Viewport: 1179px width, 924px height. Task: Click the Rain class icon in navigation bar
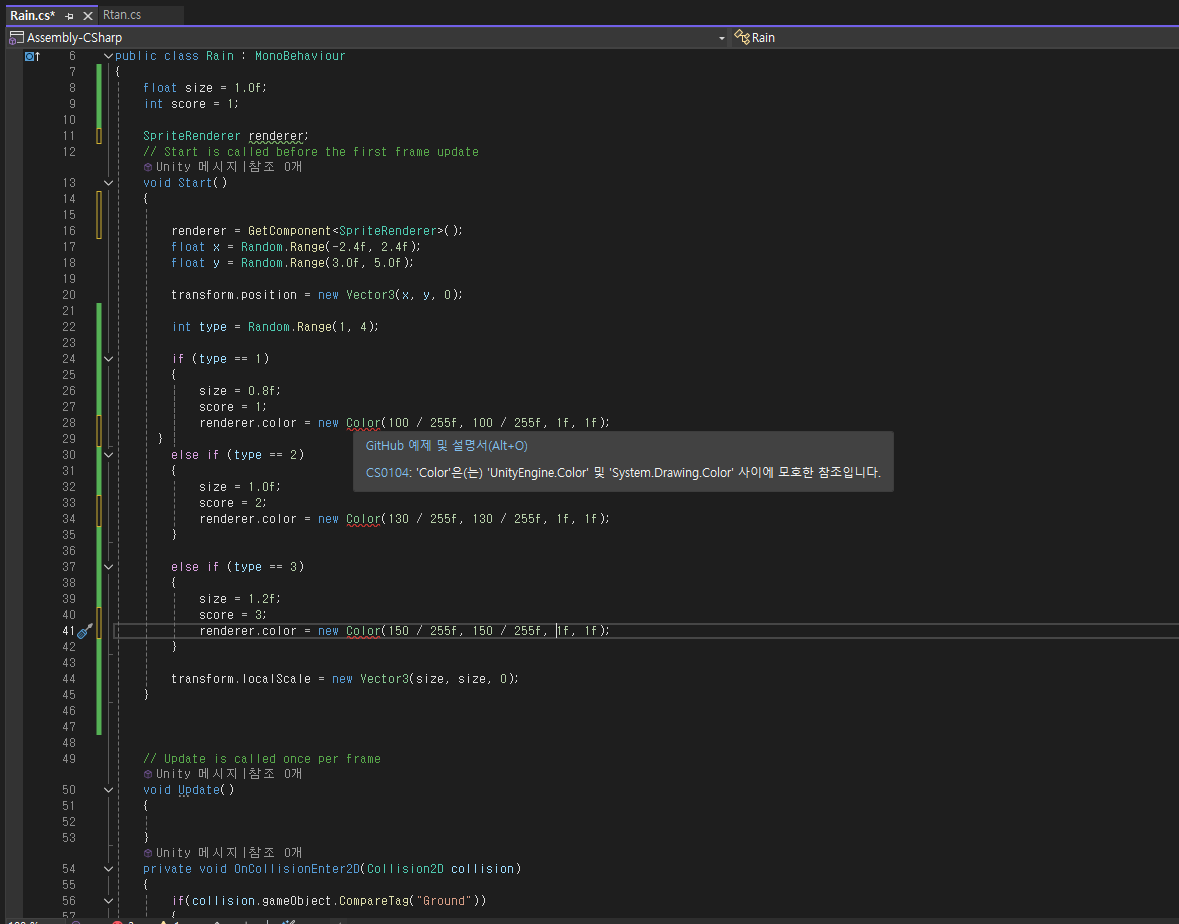[741, 38]
